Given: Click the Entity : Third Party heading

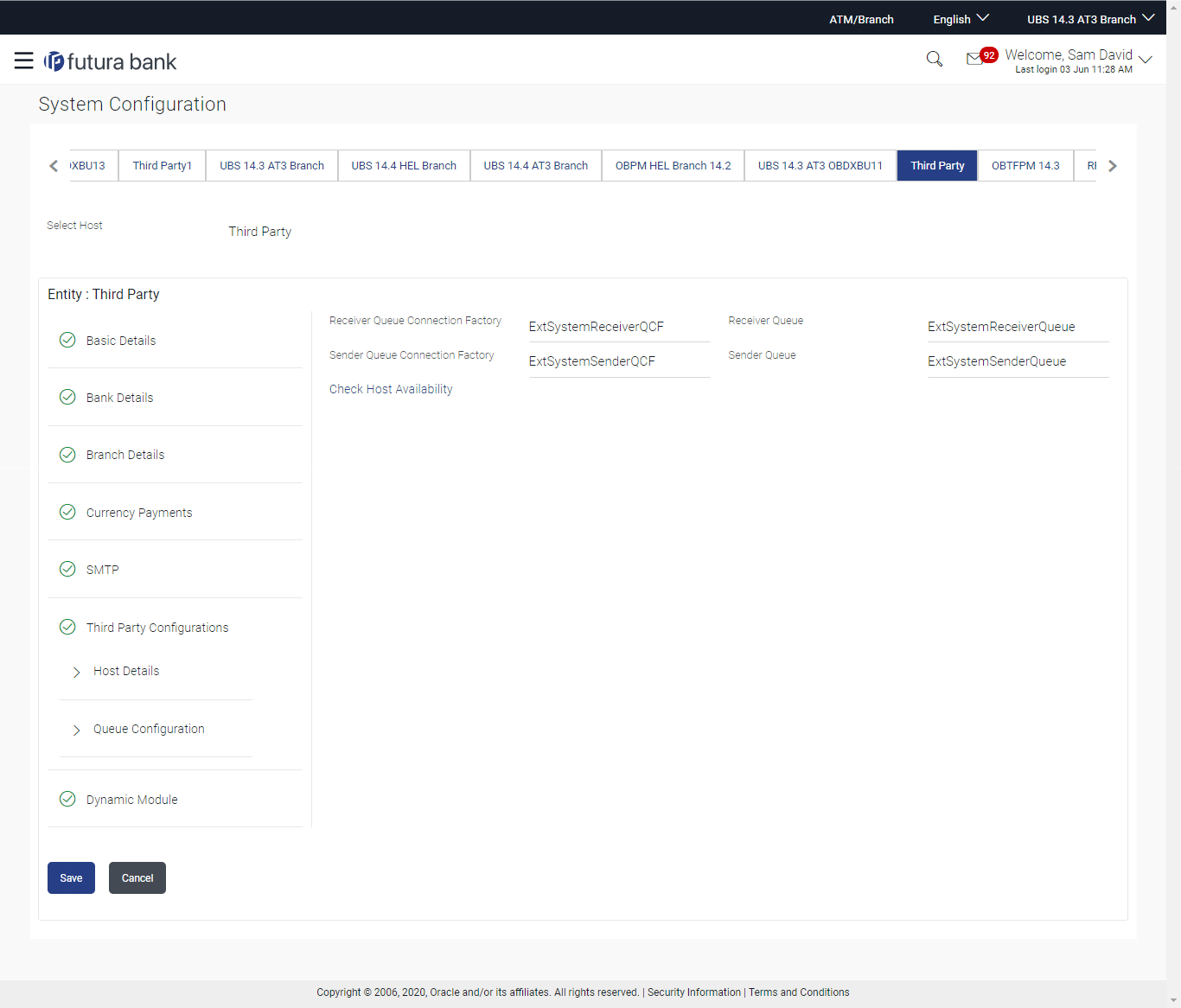Looking at the screenshot, I should pyautogui.click(x=104, y=294).
